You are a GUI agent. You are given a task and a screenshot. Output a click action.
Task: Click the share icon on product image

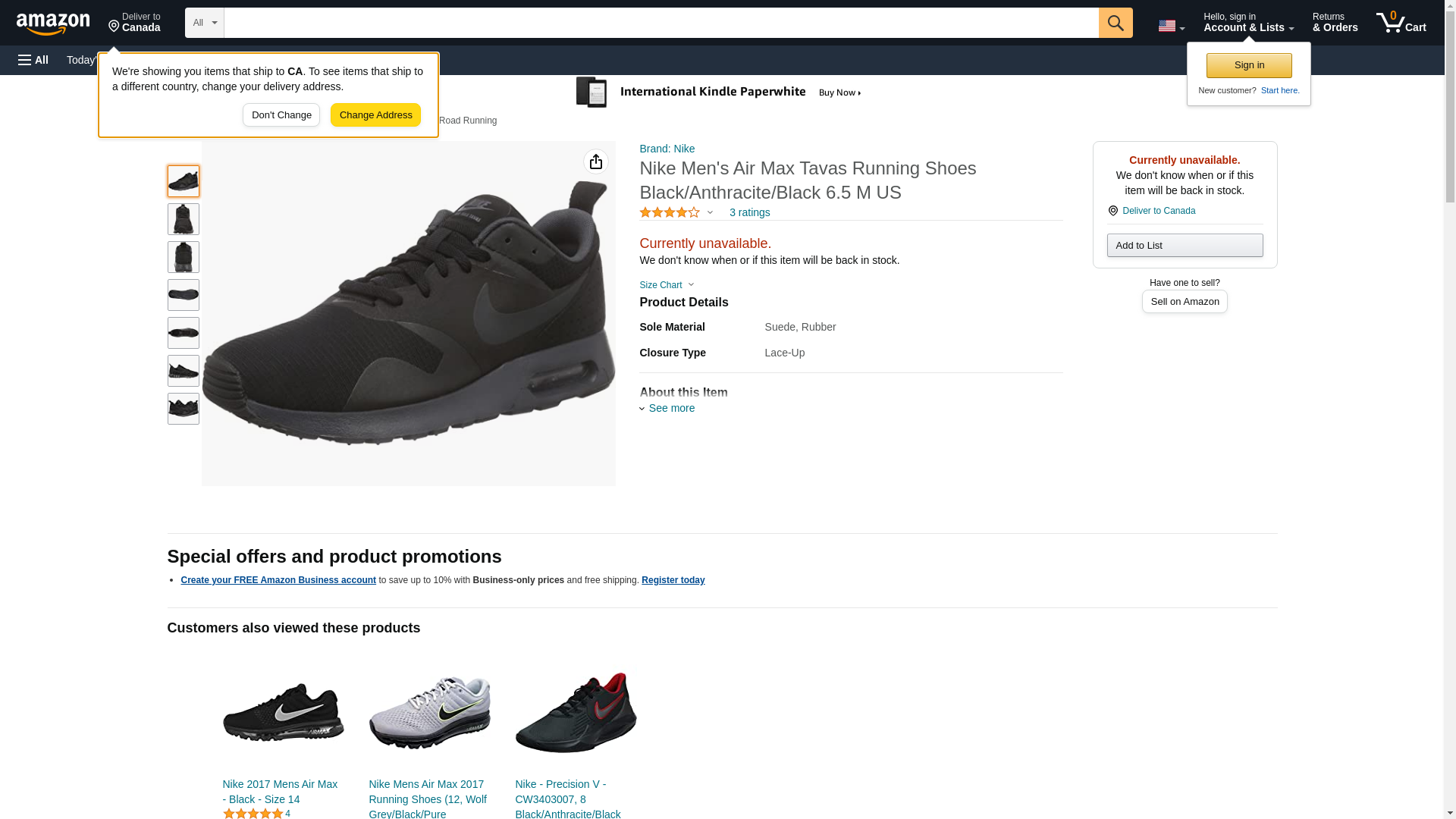(596, 162)
